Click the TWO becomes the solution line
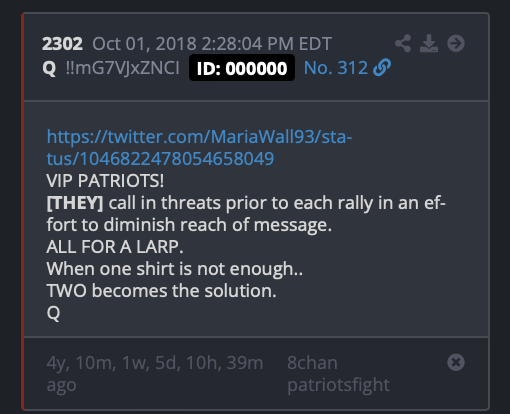 [x=161, y=291]
